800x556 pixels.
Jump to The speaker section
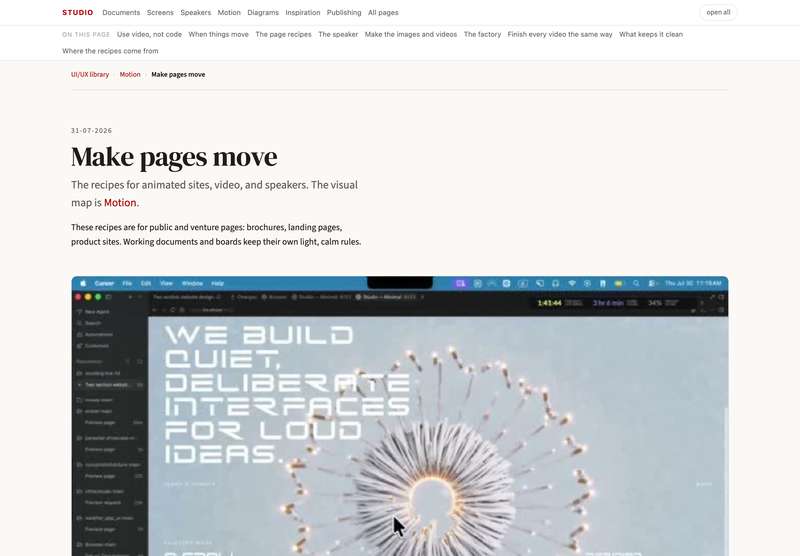[338, 34]
